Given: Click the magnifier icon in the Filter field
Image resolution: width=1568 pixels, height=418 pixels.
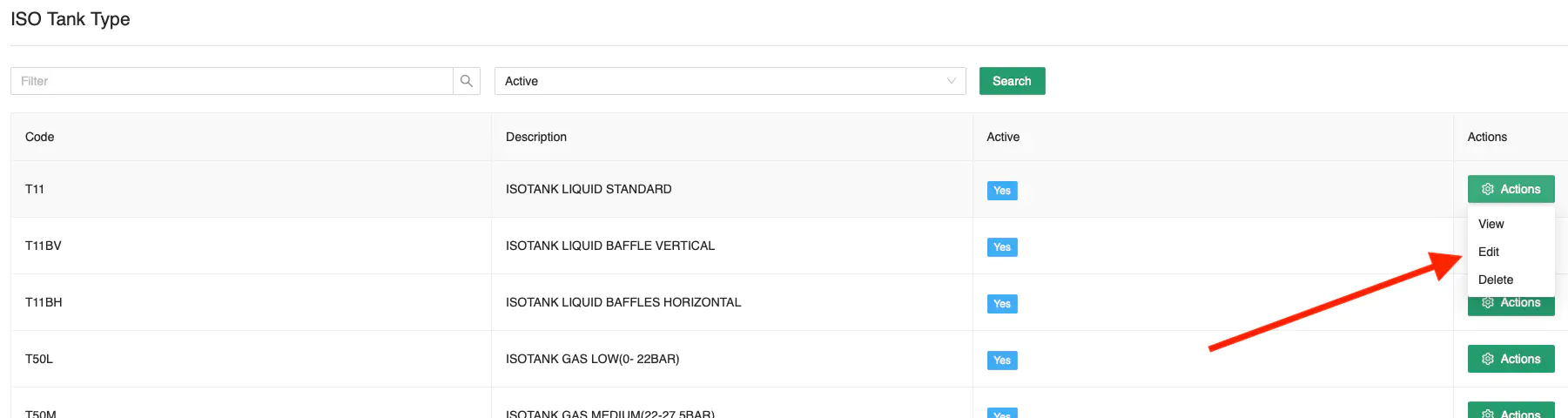Looking at the screenshot, I should 467,81.
